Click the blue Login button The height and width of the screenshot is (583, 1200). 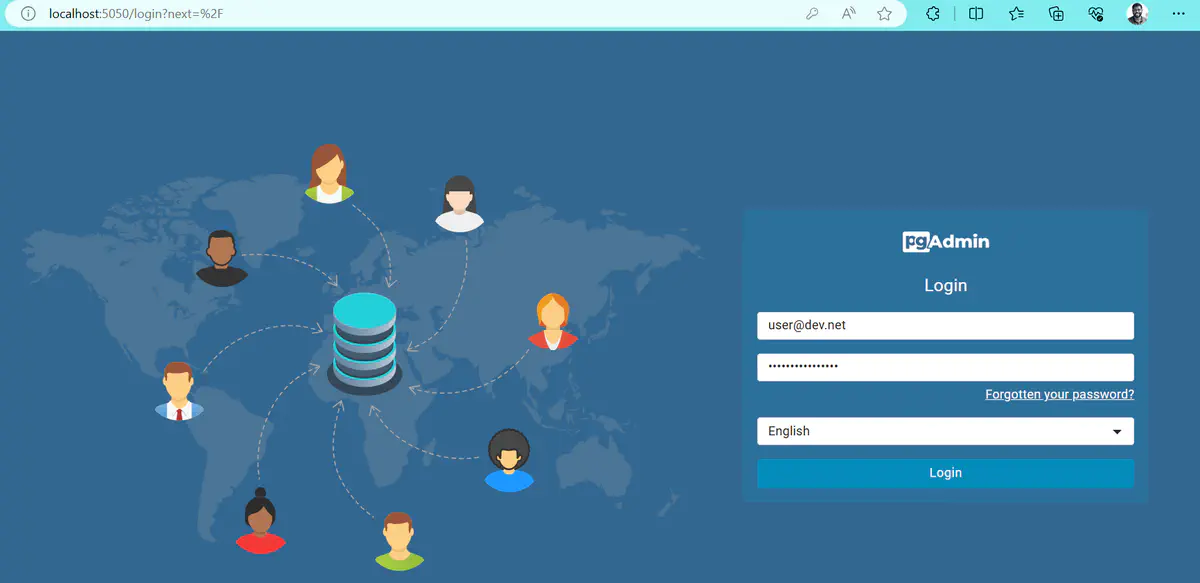(945, 473)
